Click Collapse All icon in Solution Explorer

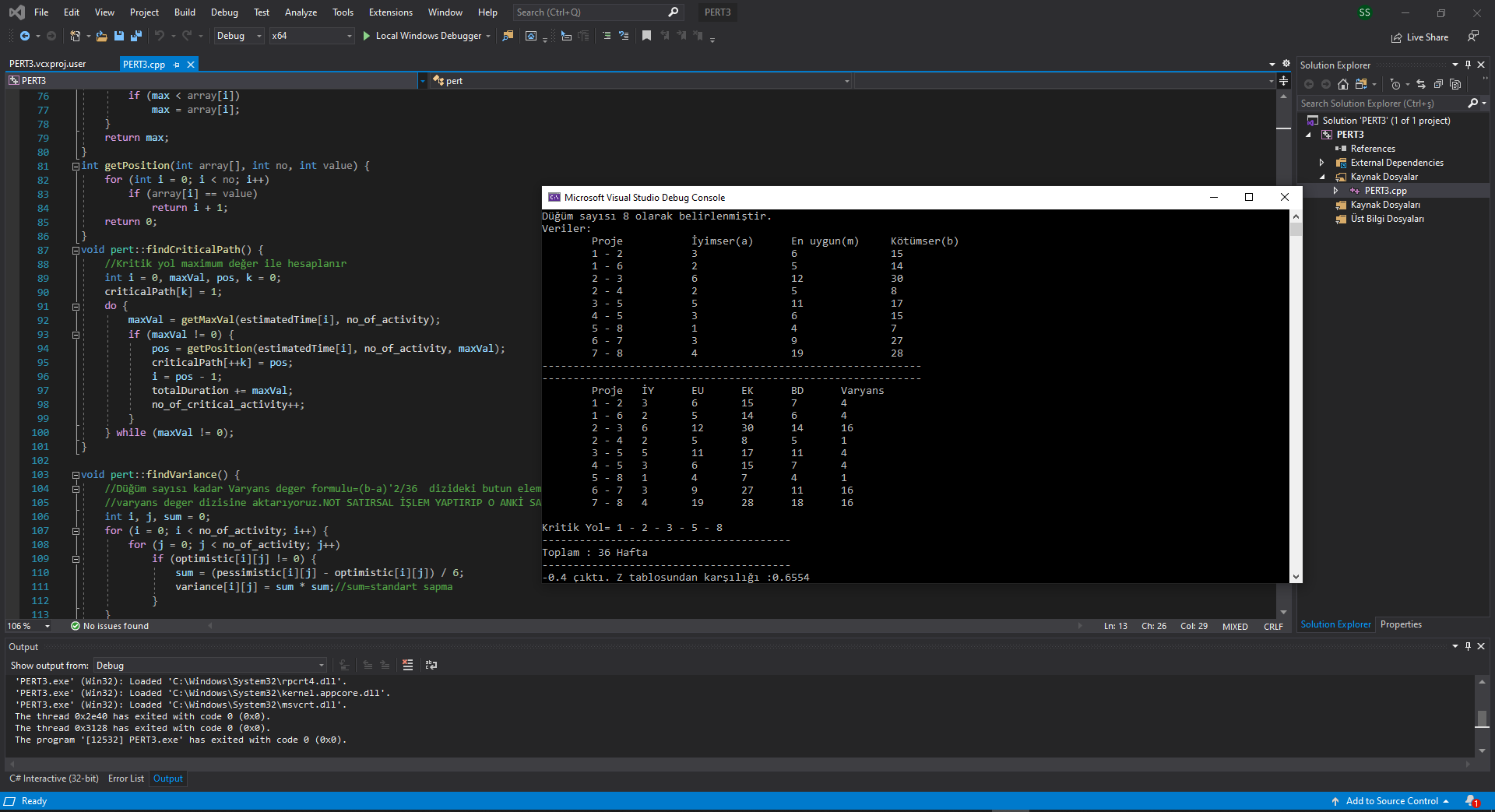point(1438,84)
